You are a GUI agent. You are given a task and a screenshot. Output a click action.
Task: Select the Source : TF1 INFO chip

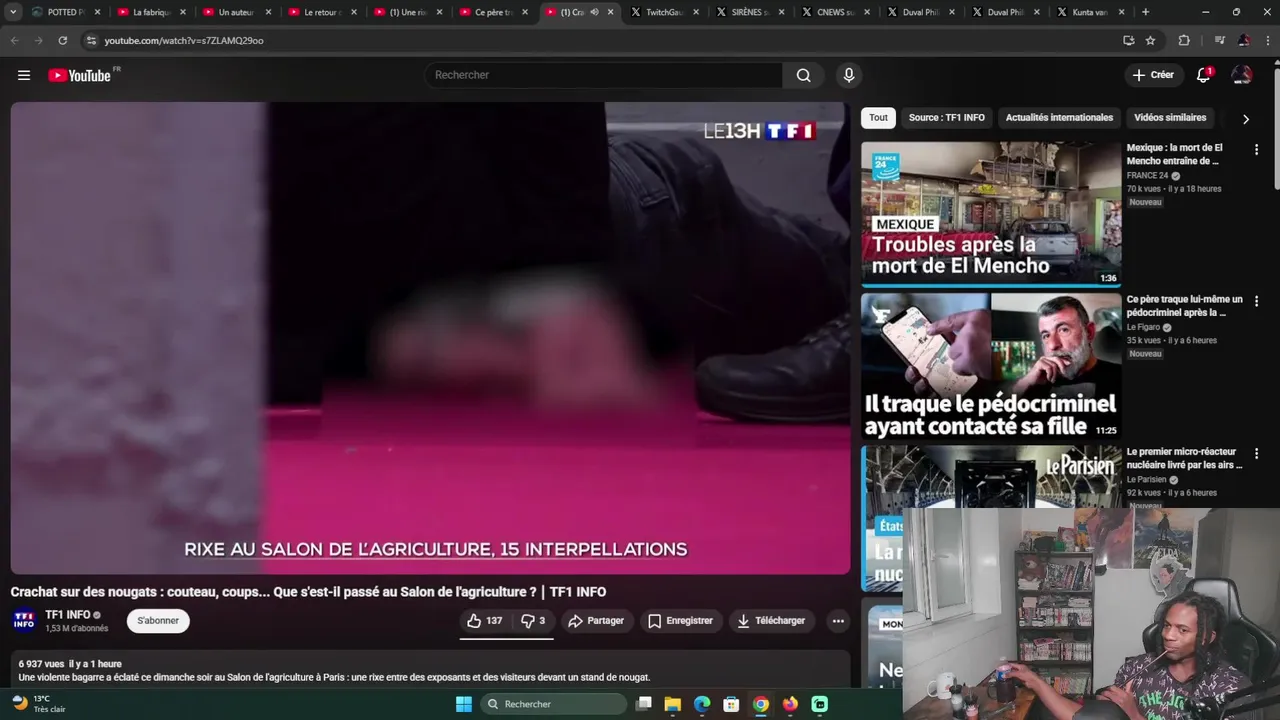[x=946, y=118]
